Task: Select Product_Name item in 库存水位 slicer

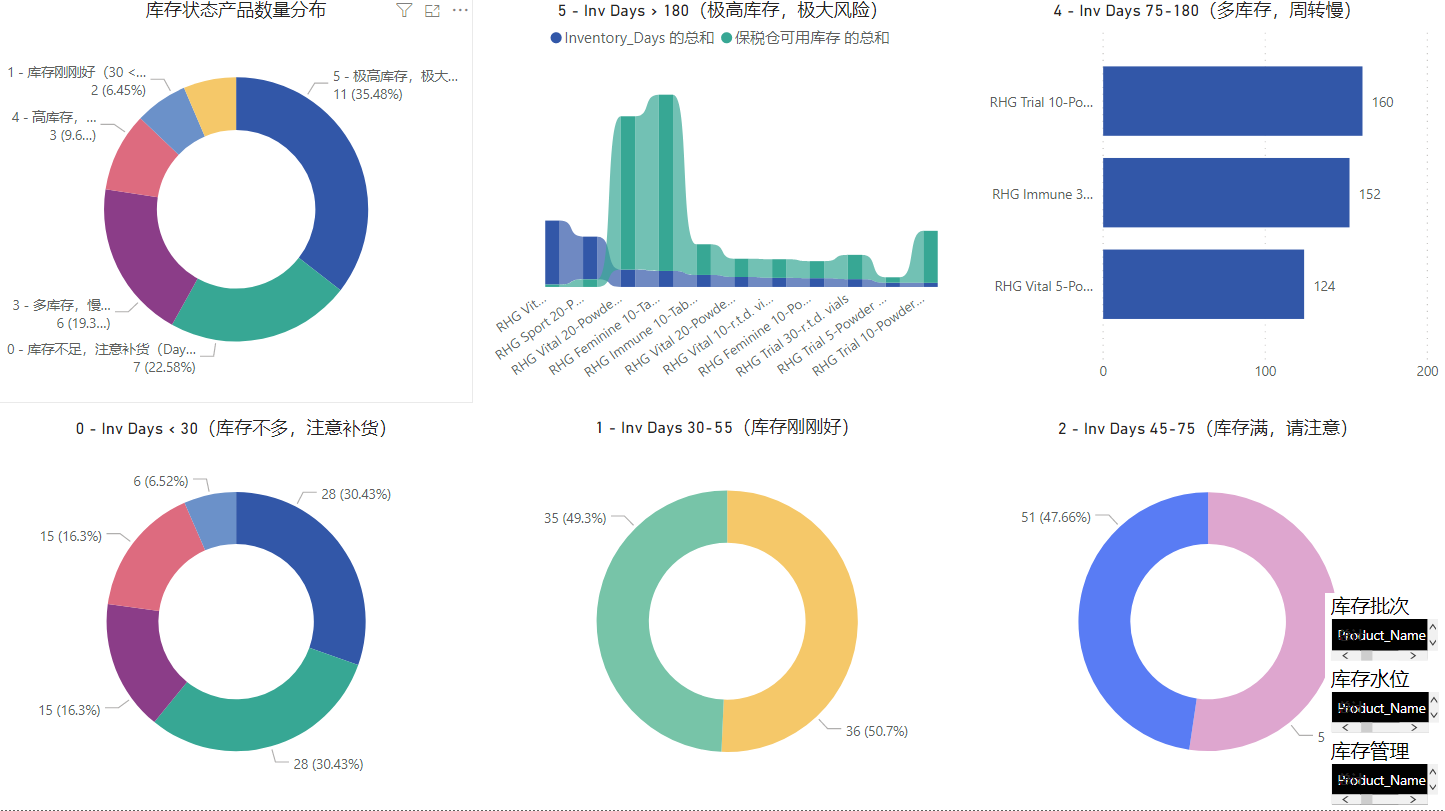Action: tap(1380, 708)
